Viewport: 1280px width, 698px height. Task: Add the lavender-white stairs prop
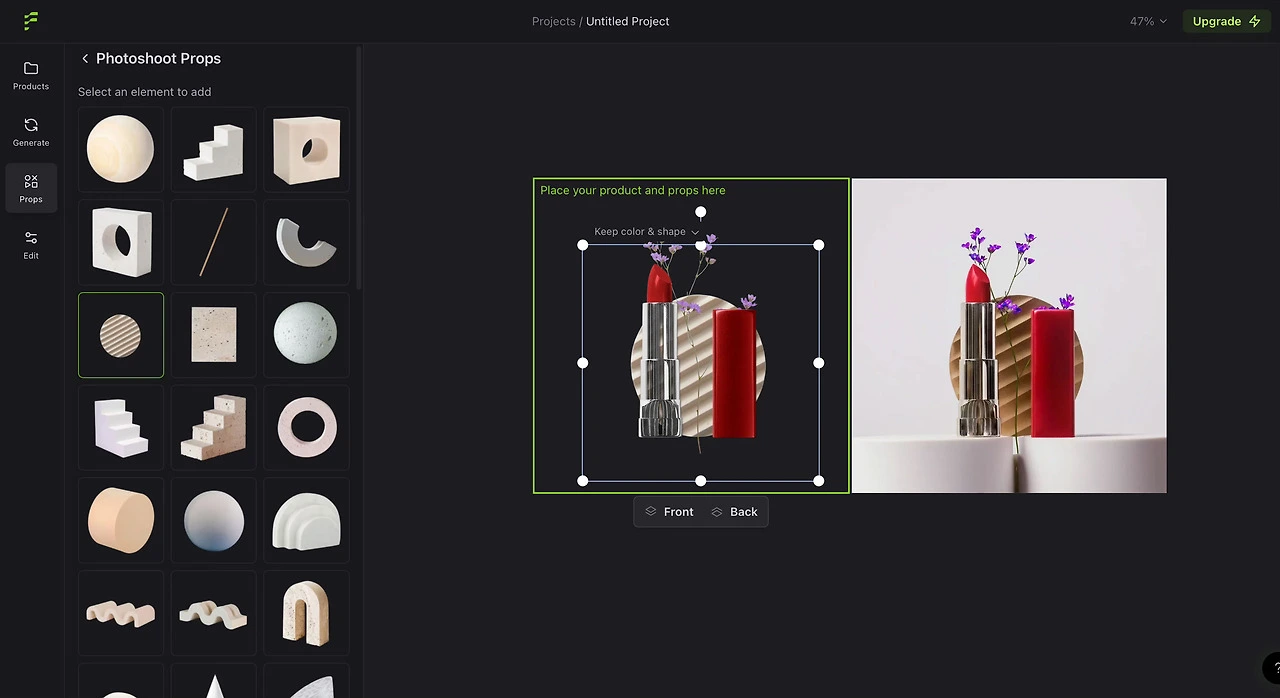121,427
